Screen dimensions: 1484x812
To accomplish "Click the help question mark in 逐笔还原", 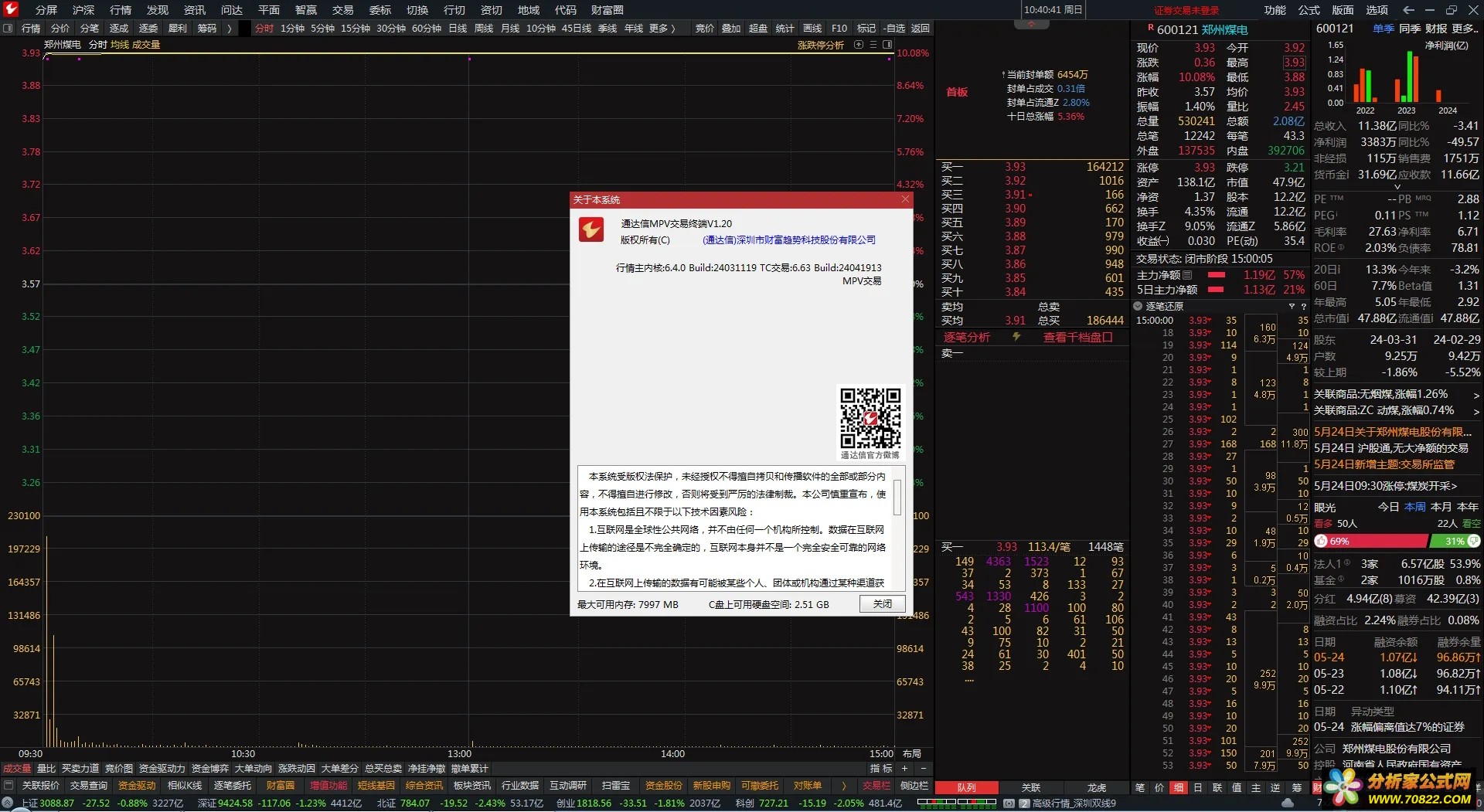I will click(1303, 307).
